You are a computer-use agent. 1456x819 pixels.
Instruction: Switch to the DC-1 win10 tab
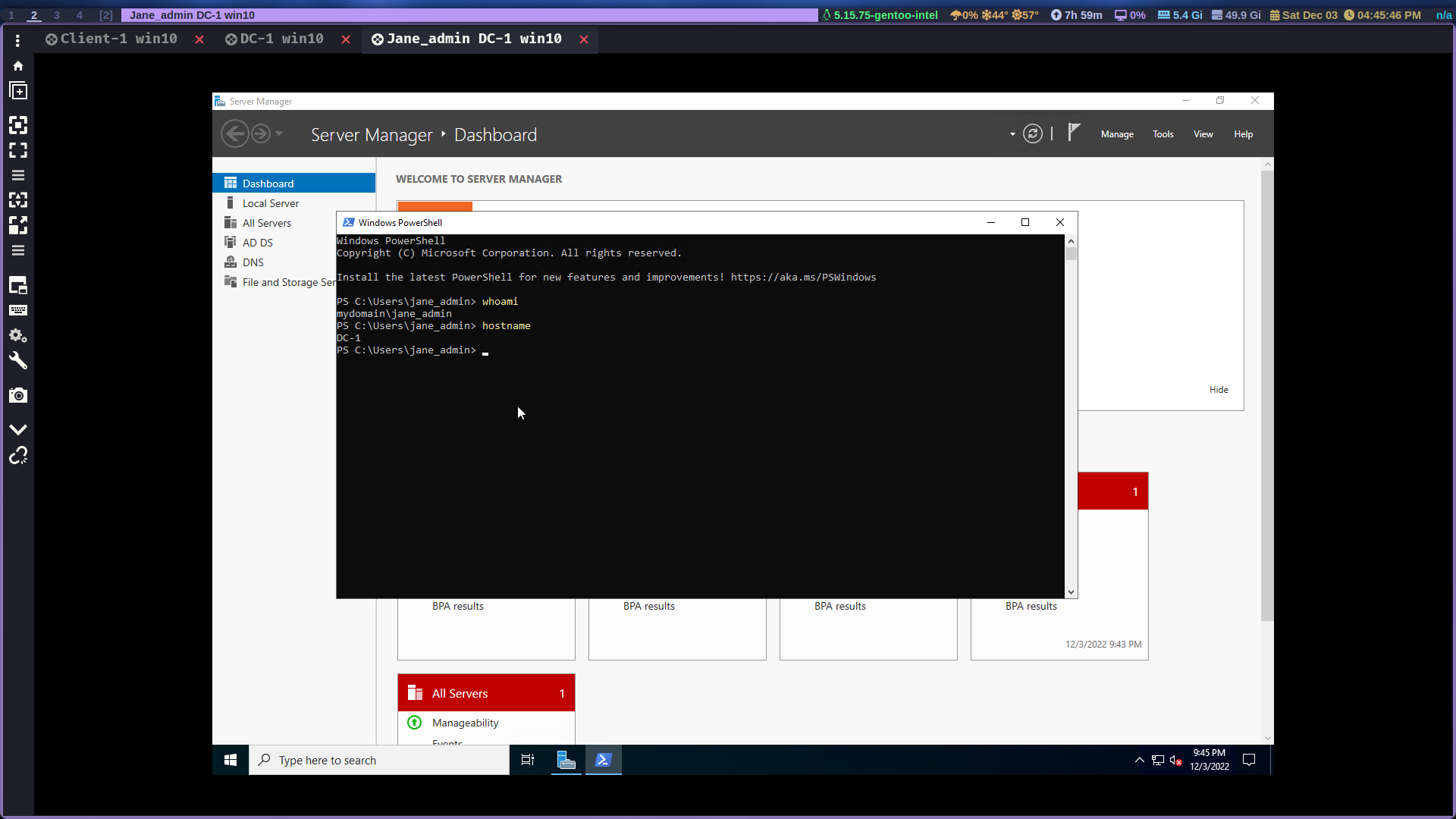point(275,39)
